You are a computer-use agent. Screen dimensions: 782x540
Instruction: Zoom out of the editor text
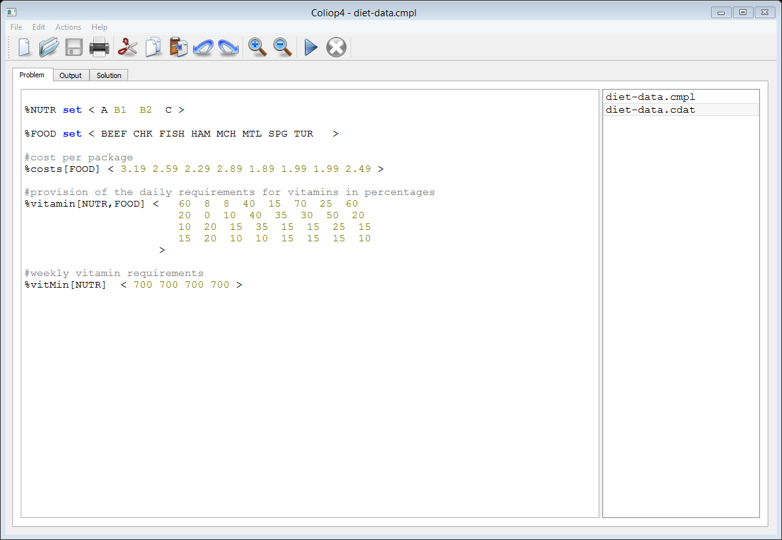[283, 47]
